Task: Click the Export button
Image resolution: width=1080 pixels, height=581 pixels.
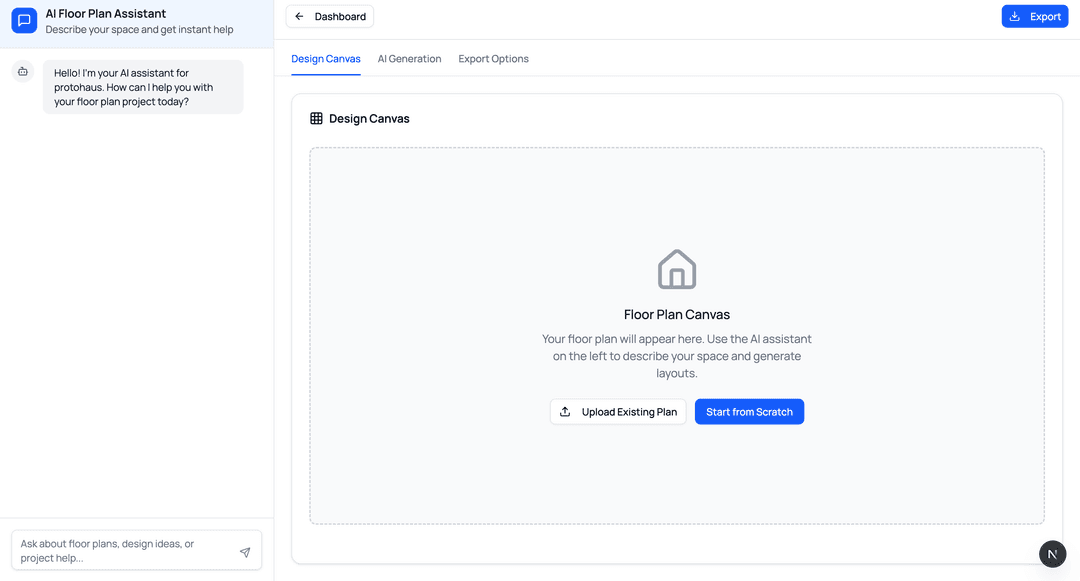Action: [x=1035, y=17]
